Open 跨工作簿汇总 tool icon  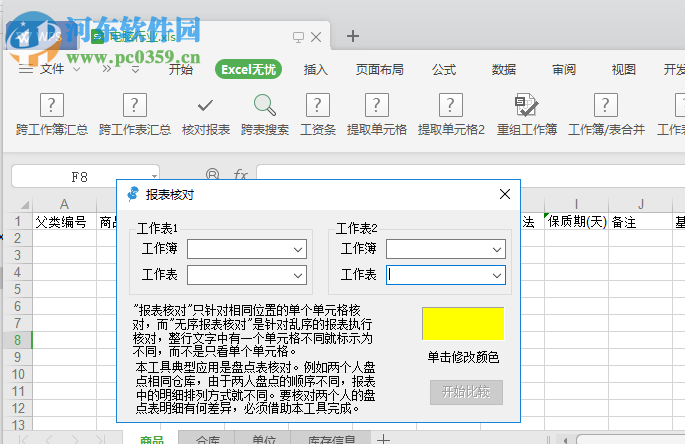52,105
